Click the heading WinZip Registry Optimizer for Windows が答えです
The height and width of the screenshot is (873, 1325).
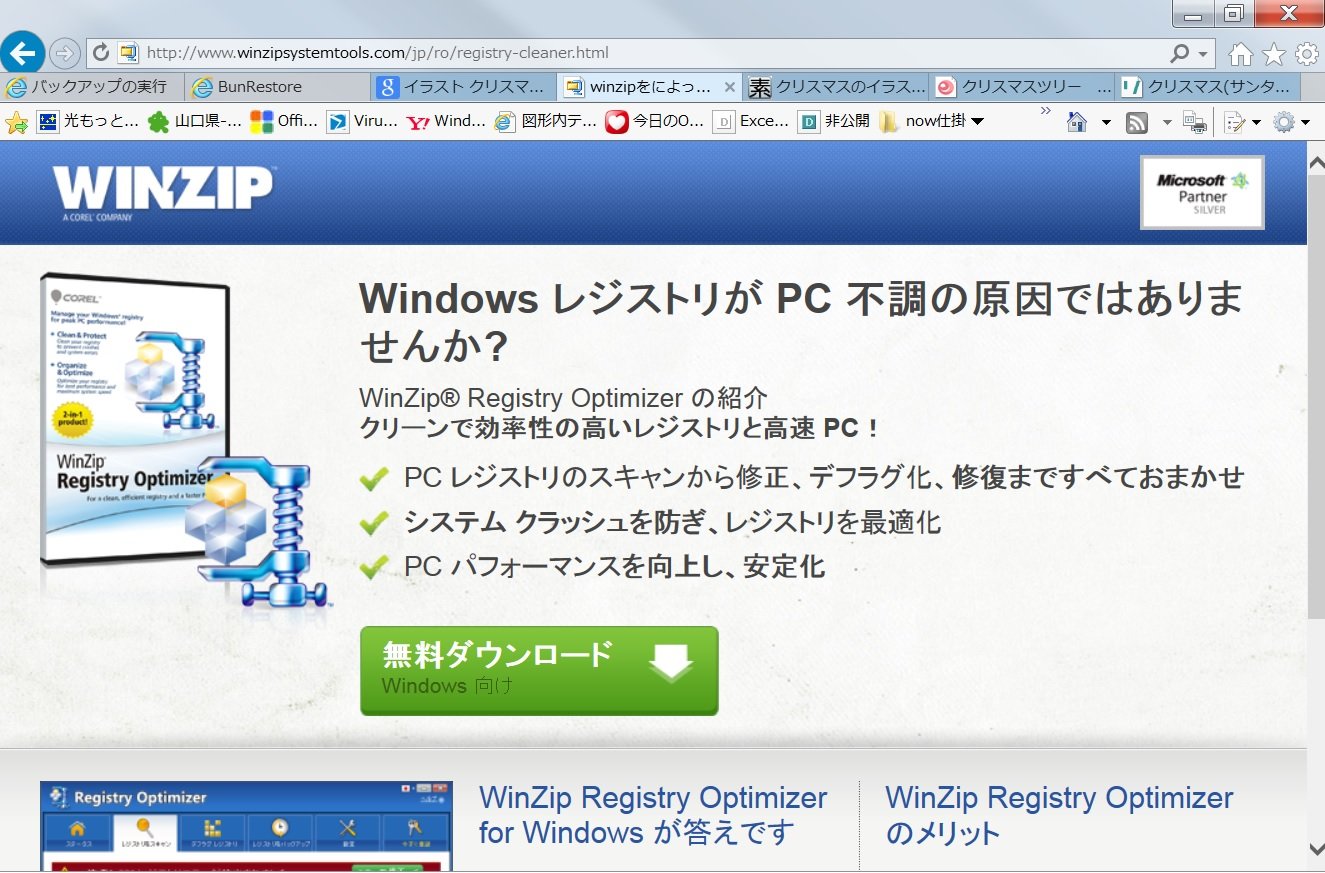(x=653, y=815)
